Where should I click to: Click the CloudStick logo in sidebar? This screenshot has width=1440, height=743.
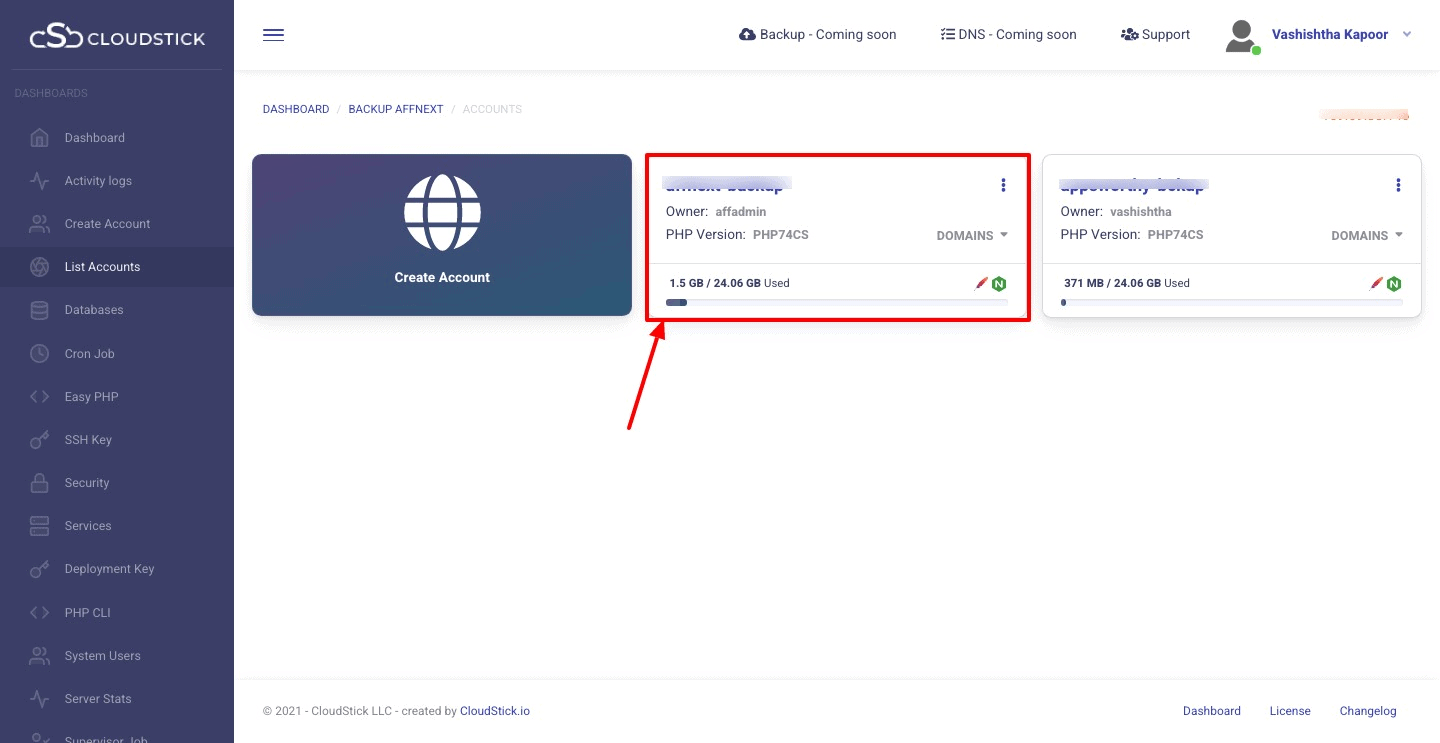[x=117, y=38]
